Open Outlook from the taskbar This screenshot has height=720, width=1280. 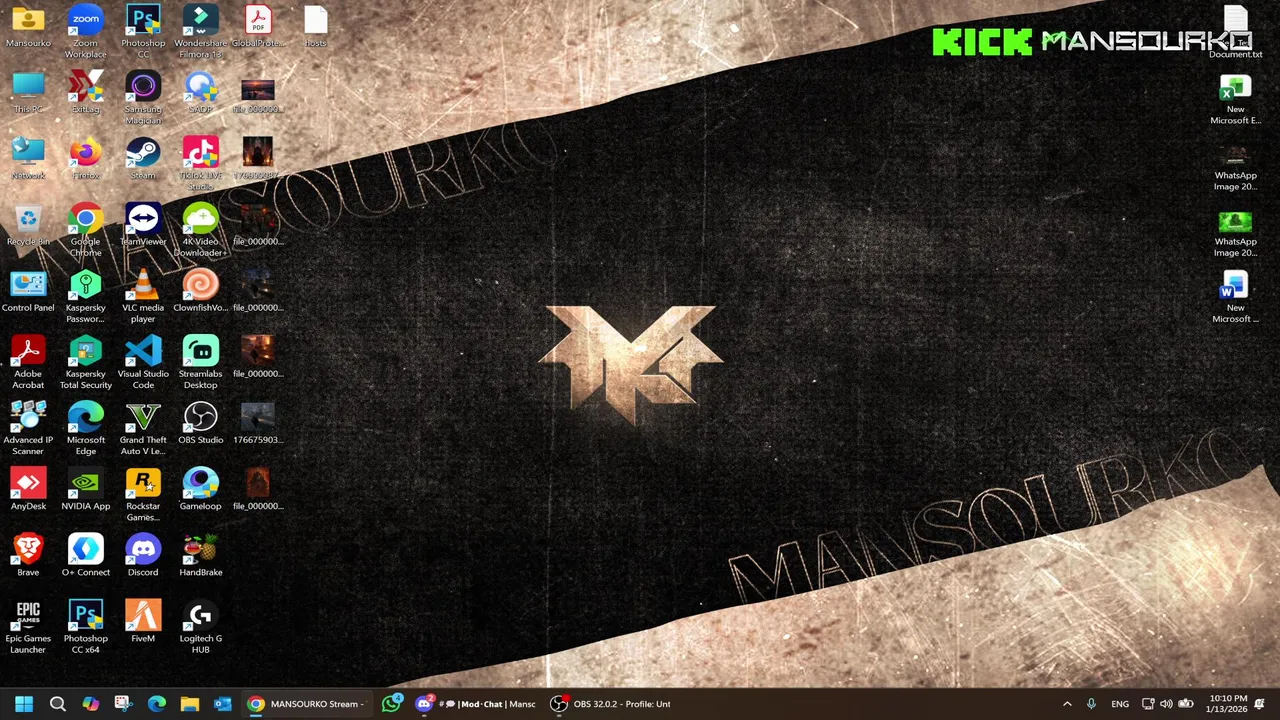[223, 704]
